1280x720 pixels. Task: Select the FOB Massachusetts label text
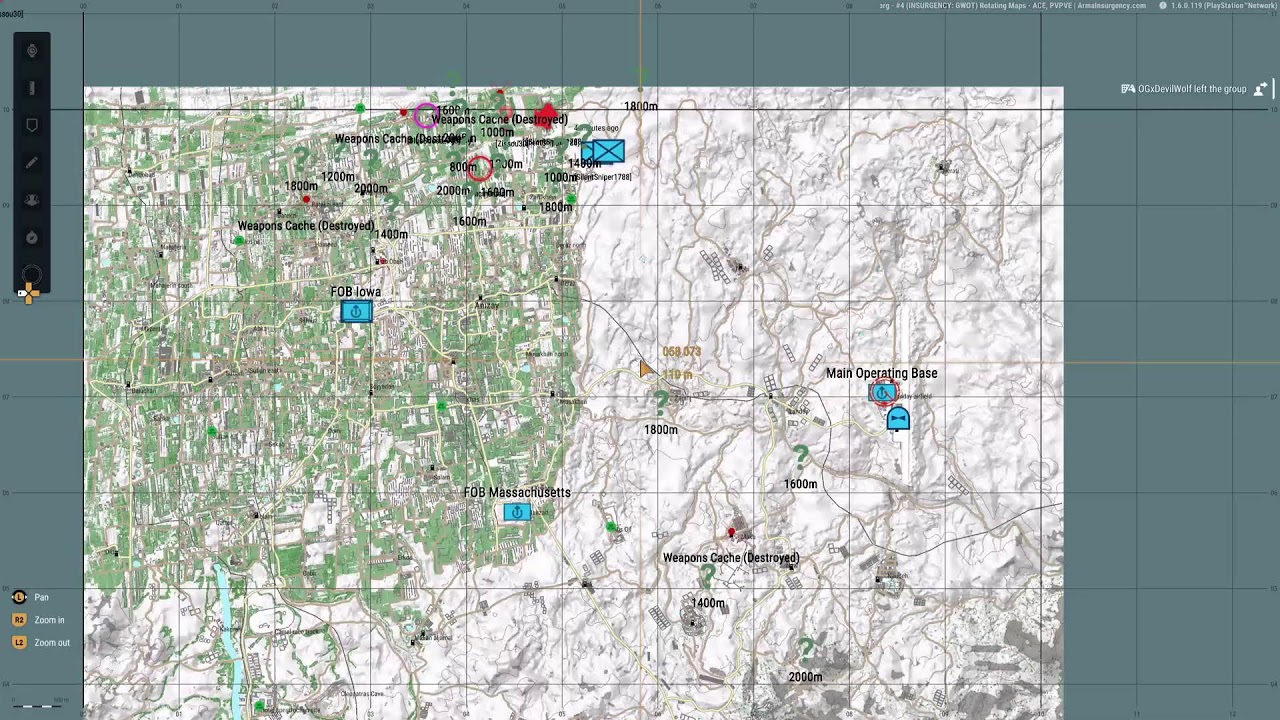[517, 493]
